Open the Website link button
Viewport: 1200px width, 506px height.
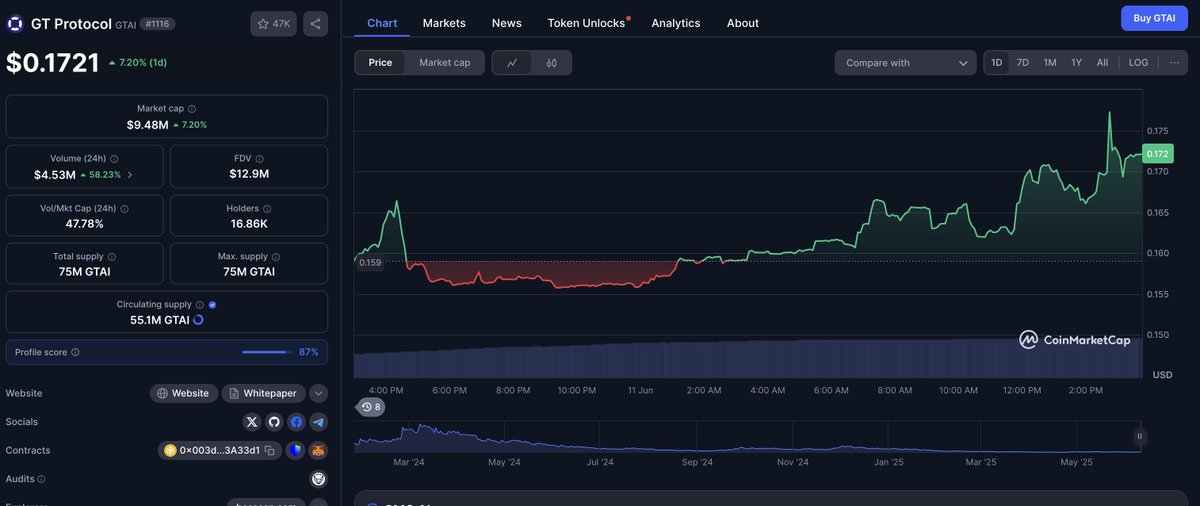[183, 394]
